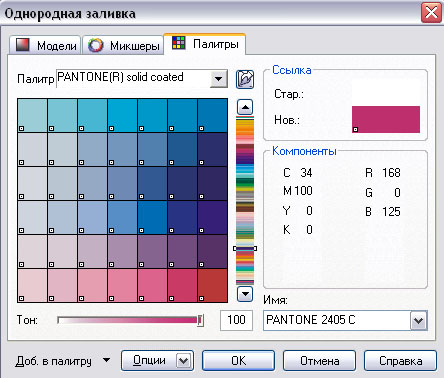
Task: Switch to the Микшеры tab
Action: [123, 45]
